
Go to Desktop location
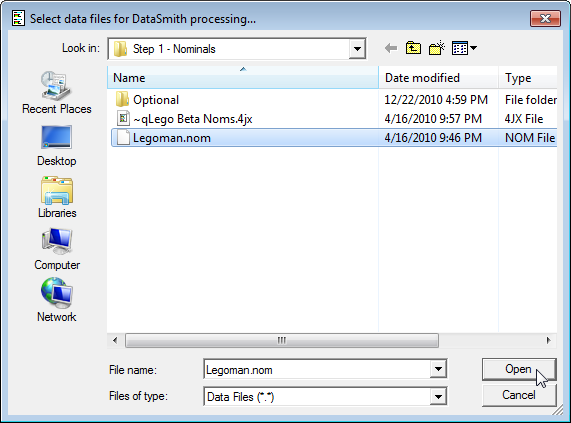click(x=56, y=146)
